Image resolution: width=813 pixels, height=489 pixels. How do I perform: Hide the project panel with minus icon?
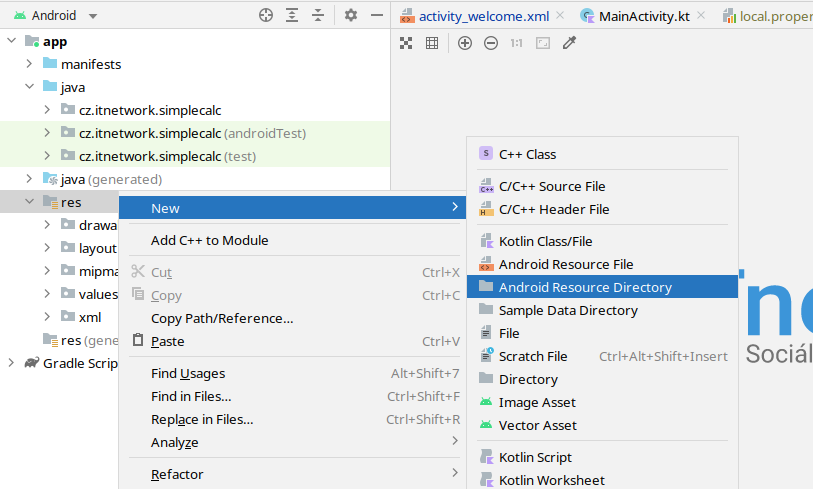pyautogui.click(x=376, y=15)
